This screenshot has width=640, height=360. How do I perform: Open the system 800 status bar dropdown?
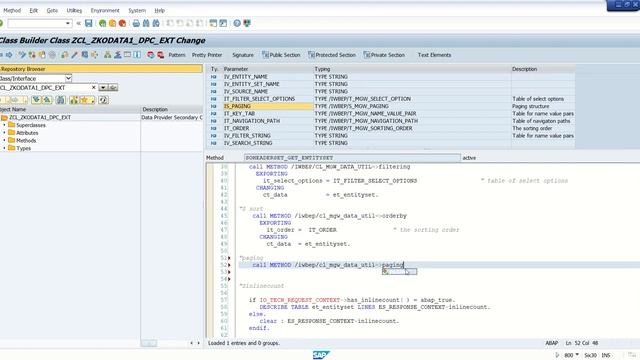click(577, 355)
